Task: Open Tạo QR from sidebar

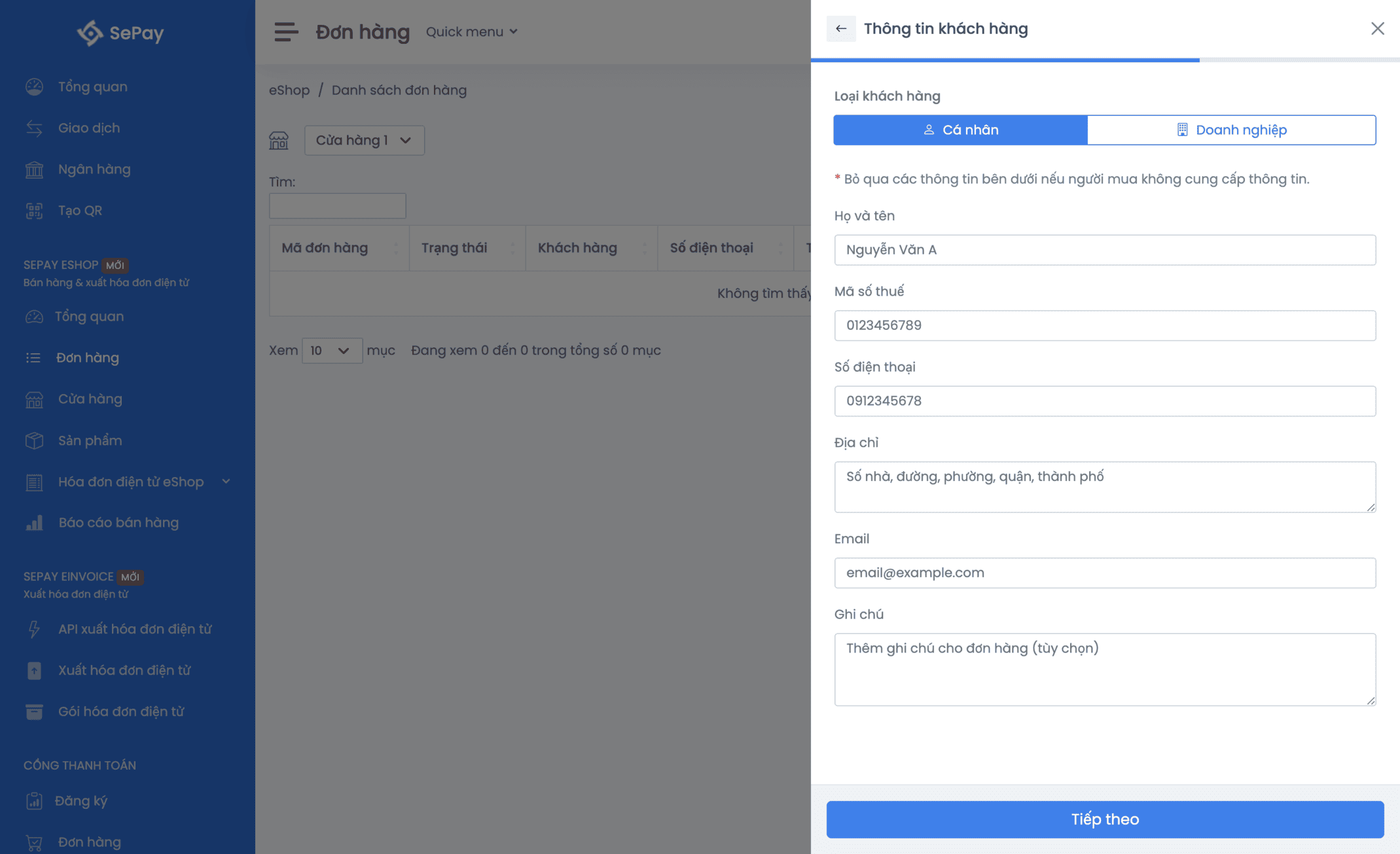Action: [x=80, y=211]
